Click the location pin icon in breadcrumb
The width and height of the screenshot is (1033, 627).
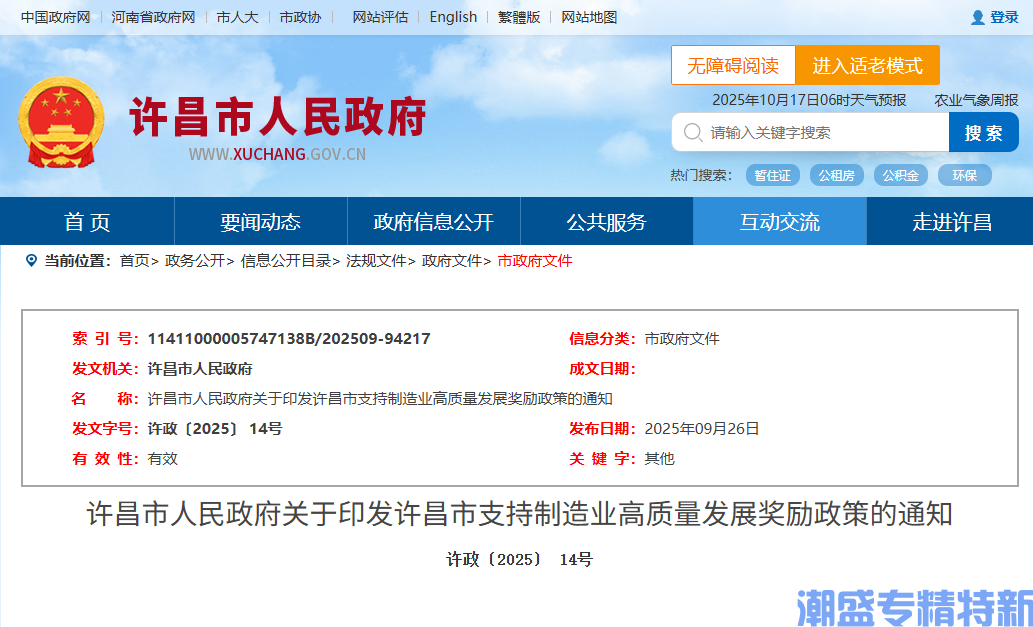pyautogui.click(x=31, y=261)
